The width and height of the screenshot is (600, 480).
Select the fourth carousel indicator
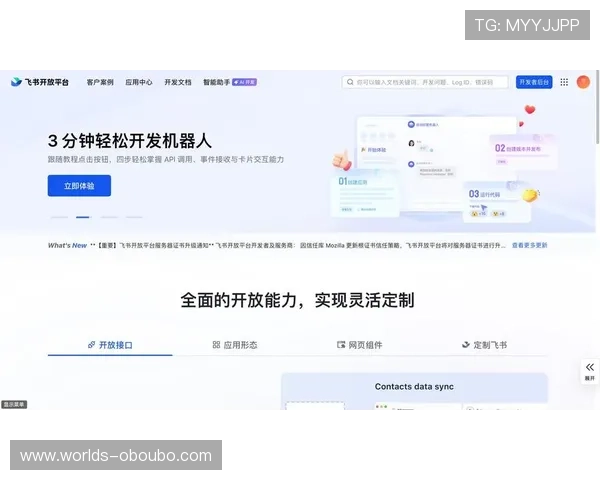[134, 217]
